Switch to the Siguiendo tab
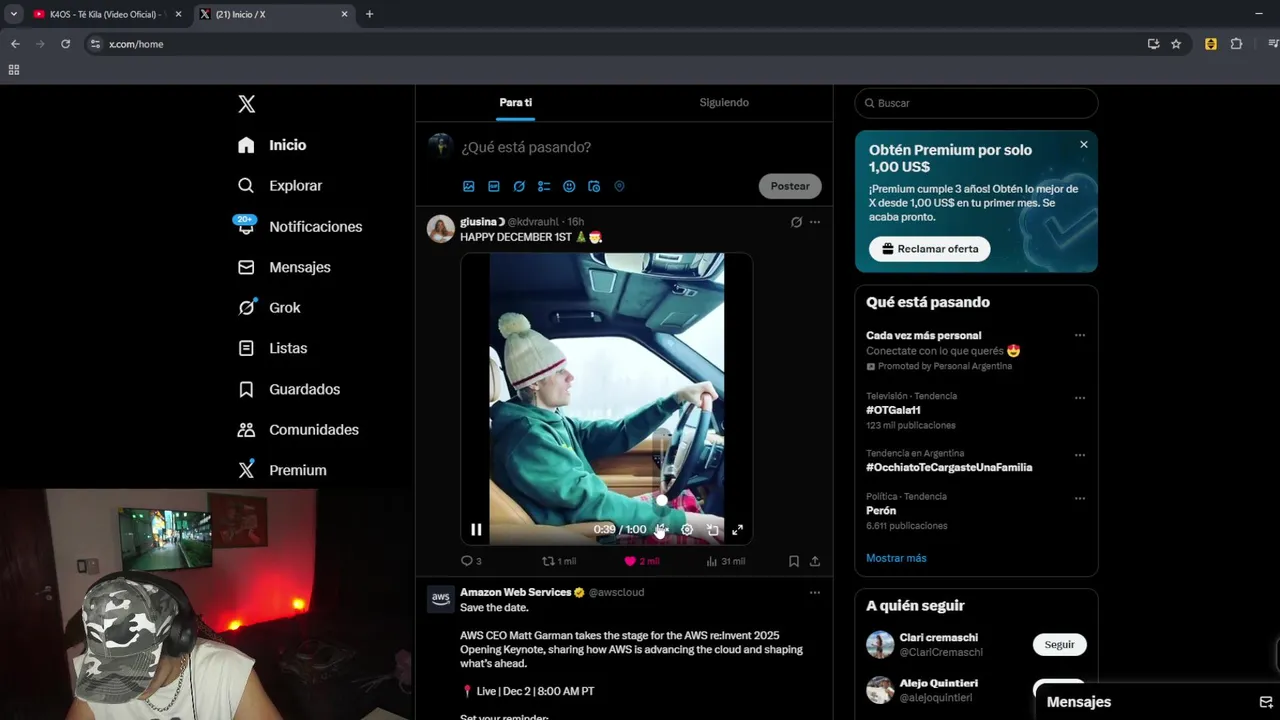Screen dimensions: 1280x720 tap(724, 102)
